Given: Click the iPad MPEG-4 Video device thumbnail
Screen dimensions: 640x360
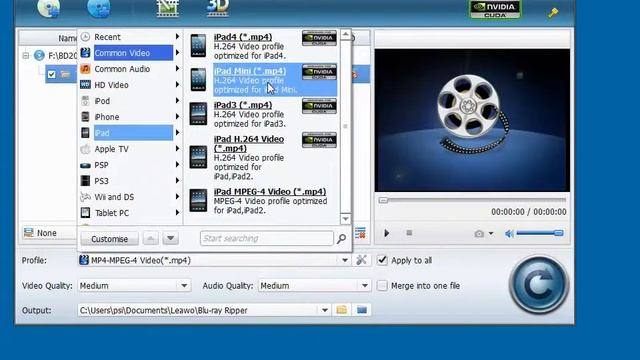Looking at the screenshot, I should 198,200.
